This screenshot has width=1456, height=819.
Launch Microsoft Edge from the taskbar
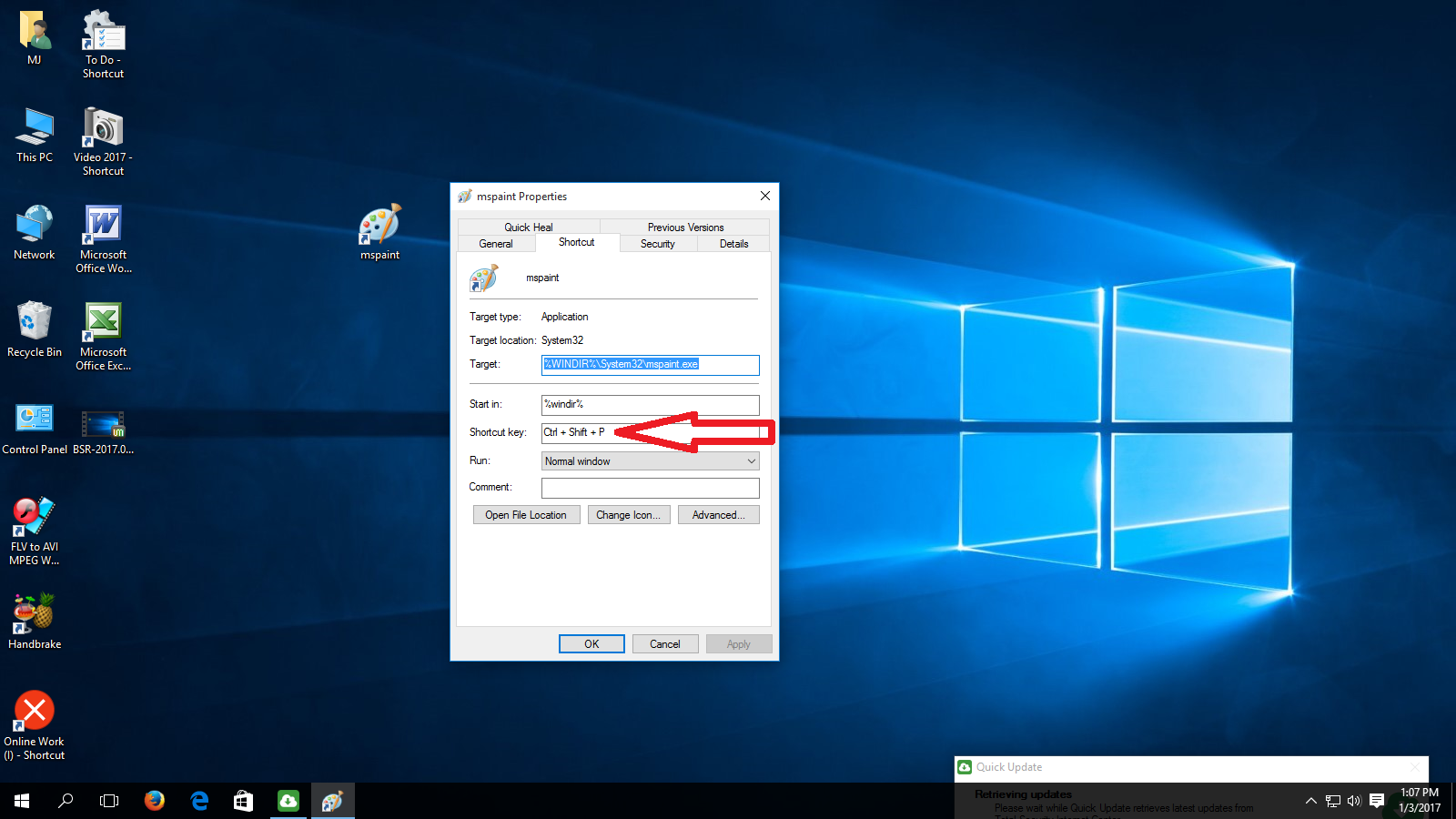tap(199, 801)
